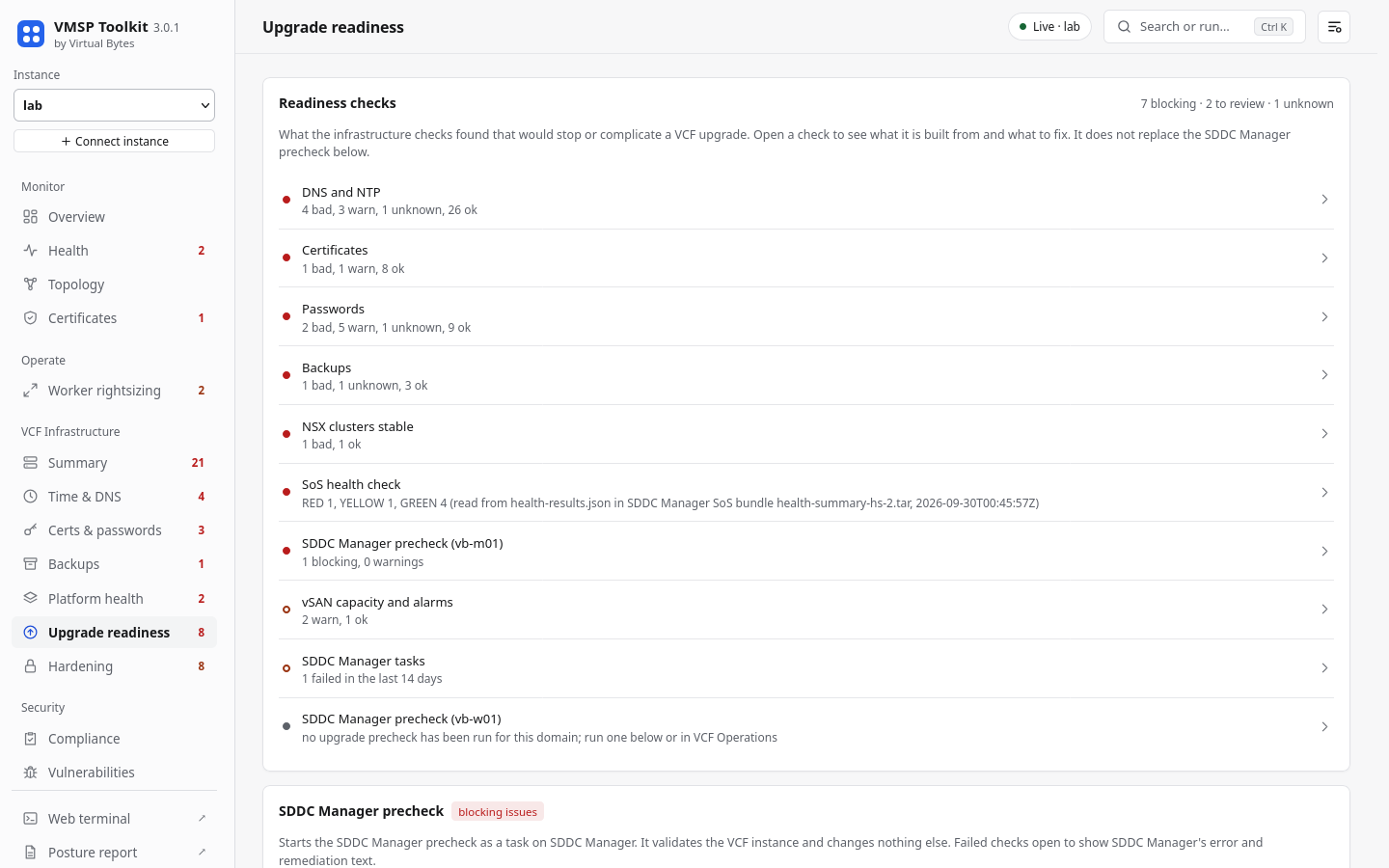The height and width of the screenshot is (868, 1389).
Task: Click the Backups archive icon
Action: [x=31, y=564]
